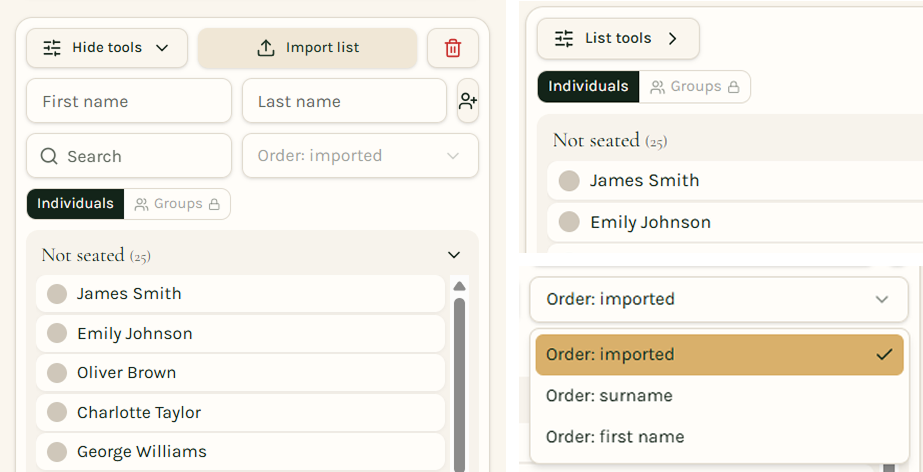Click the Search input field
The height and width of the screenshot is (472, 923).
[129, 155]
